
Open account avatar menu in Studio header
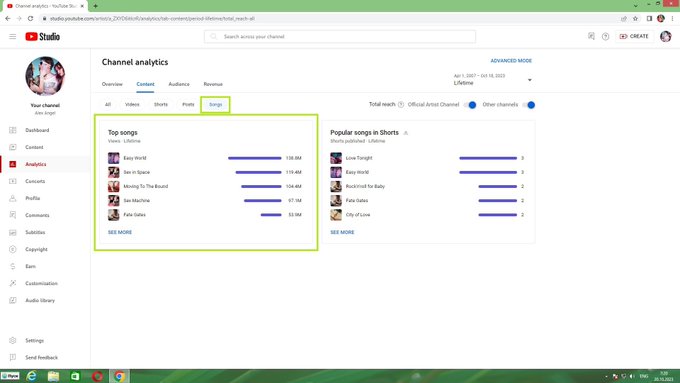[666, 36]
